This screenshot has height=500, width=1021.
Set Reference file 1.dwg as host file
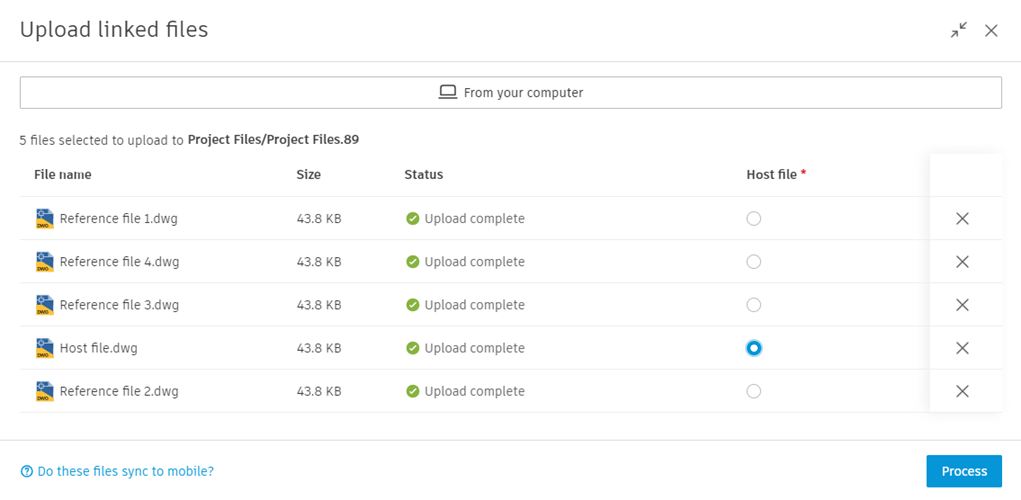click(x=754, y=219)
